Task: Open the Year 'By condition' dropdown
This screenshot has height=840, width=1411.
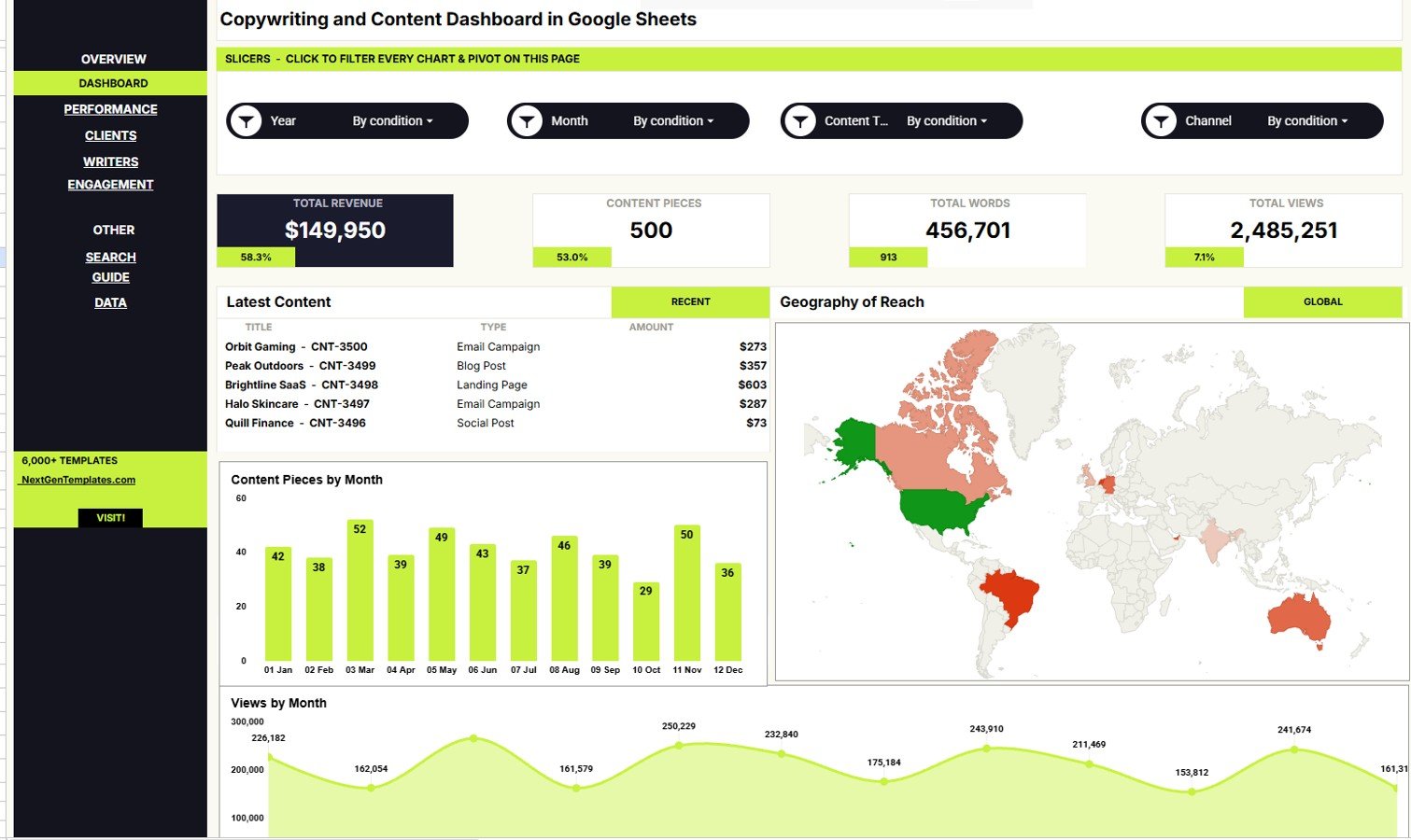Action: pyautogui.click(x=393, y=121)
